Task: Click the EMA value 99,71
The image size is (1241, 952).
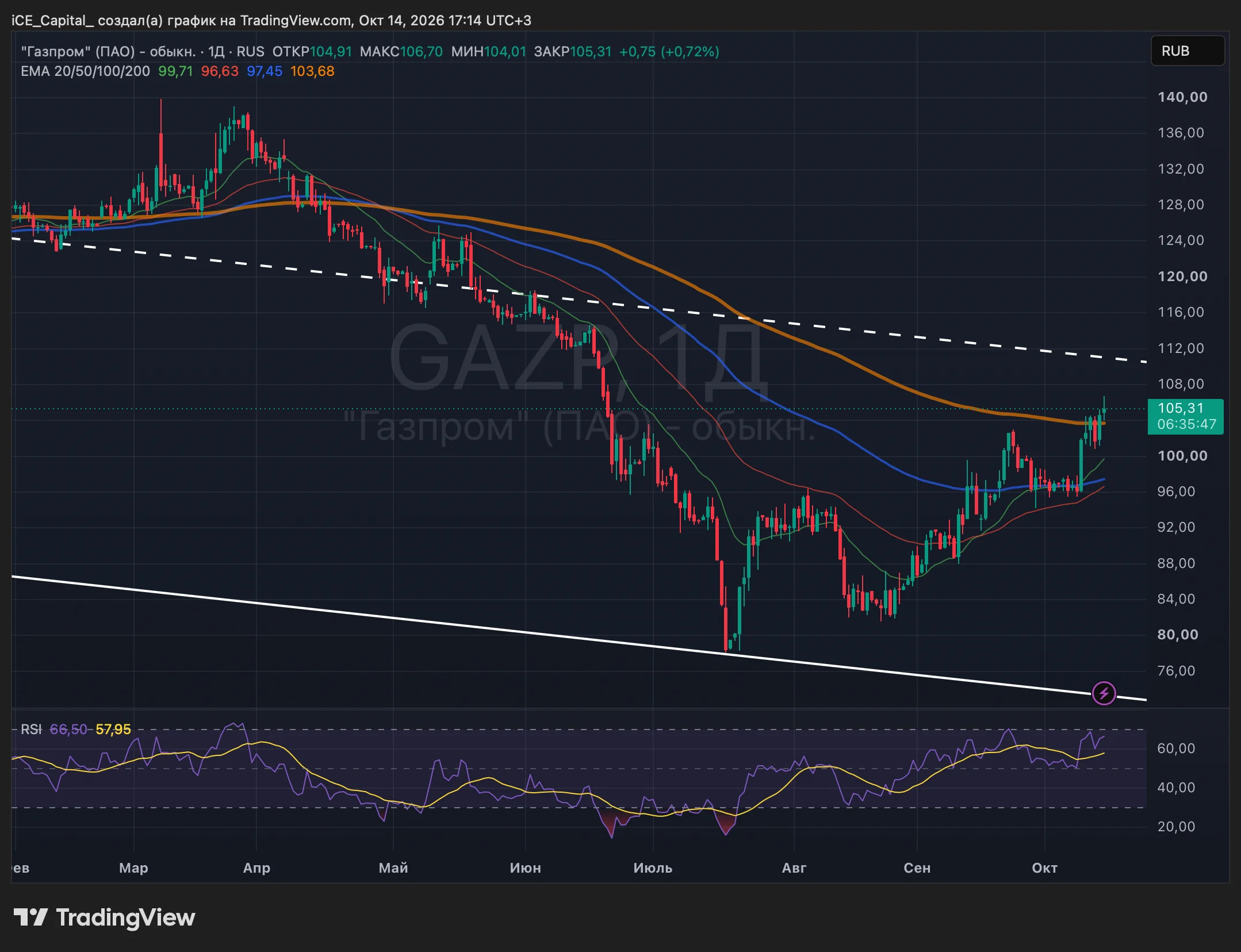Action: [x=175, y=71]
